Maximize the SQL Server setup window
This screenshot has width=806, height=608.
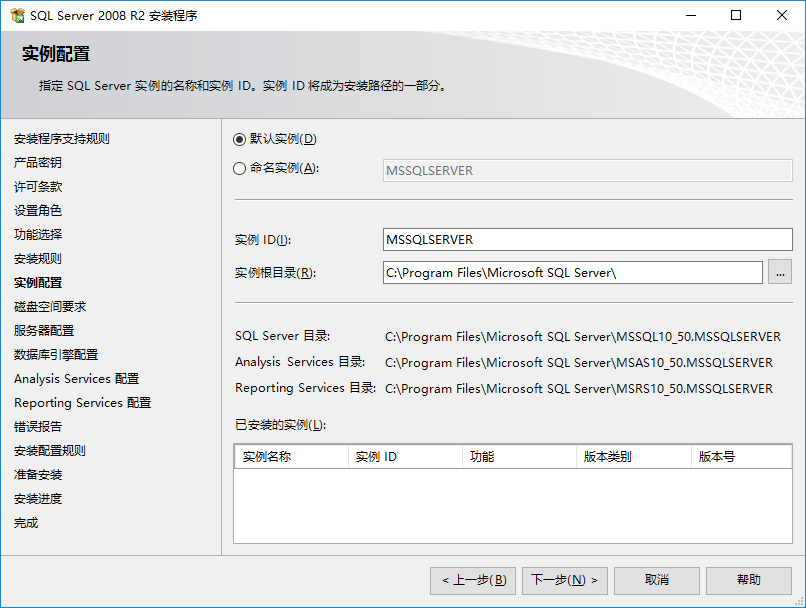point(736,15)
